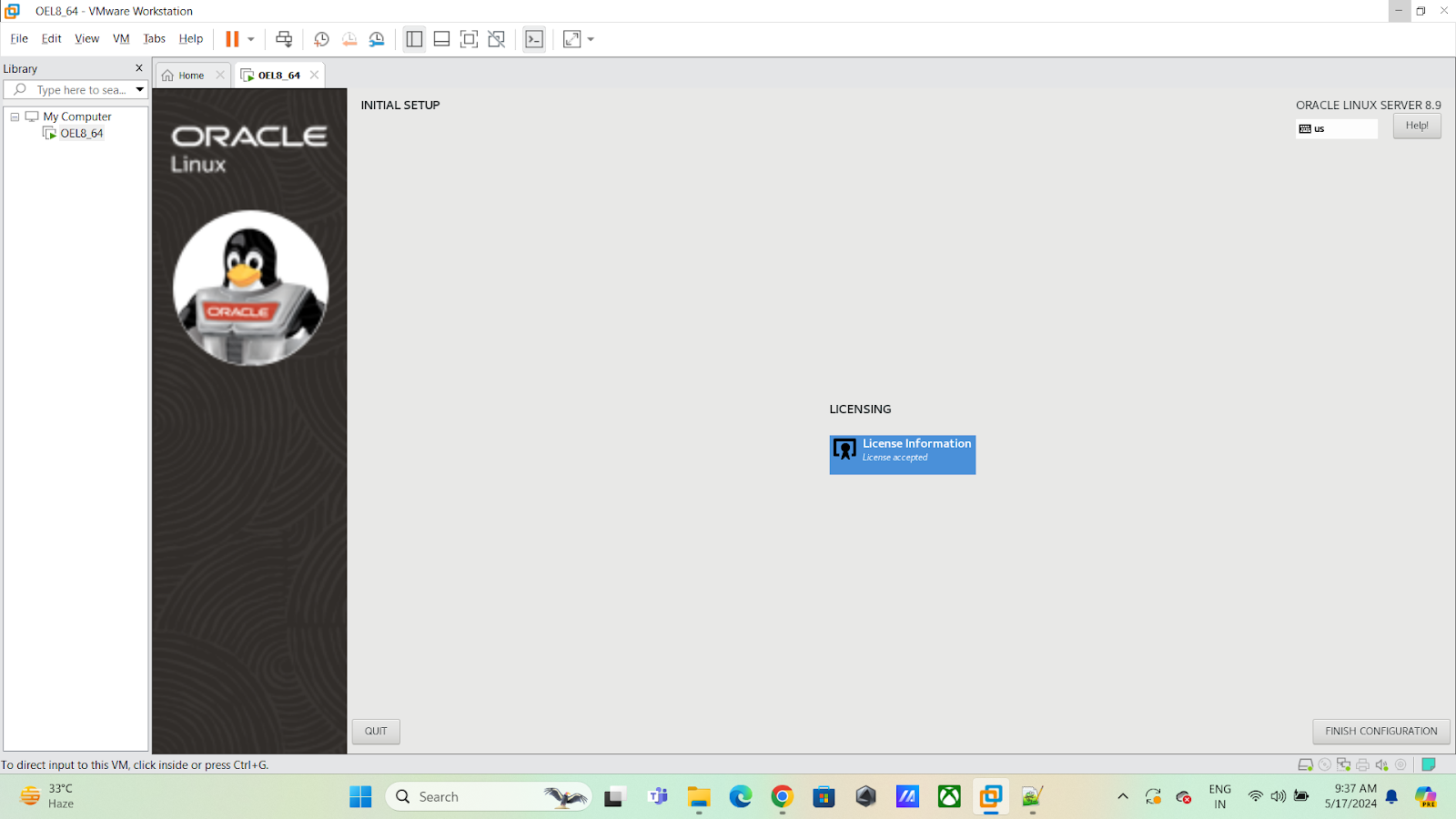Click the network adapter status icon

pos(1343,765)
